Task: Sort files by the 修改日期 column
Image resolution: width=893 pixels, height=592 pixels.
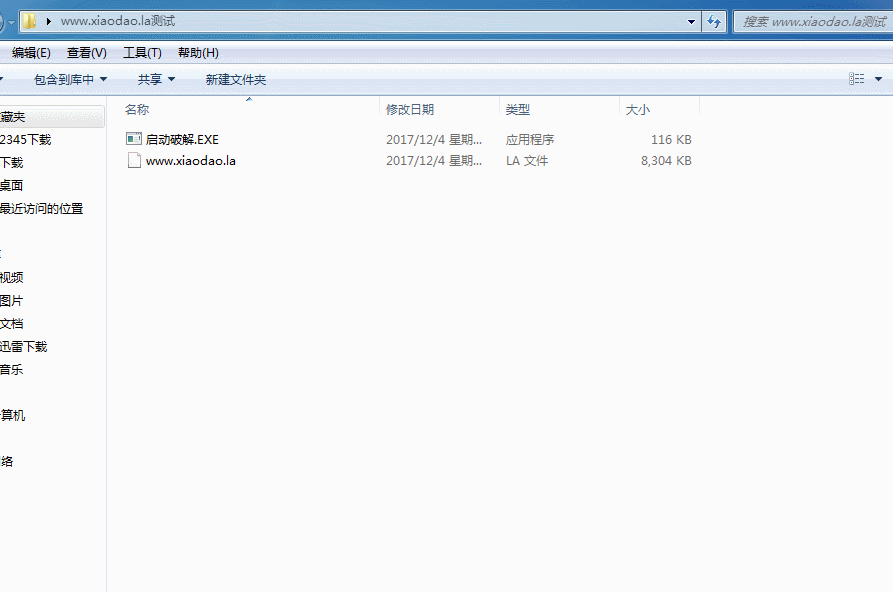Action: pyautogui.click(x=410, y=110)
